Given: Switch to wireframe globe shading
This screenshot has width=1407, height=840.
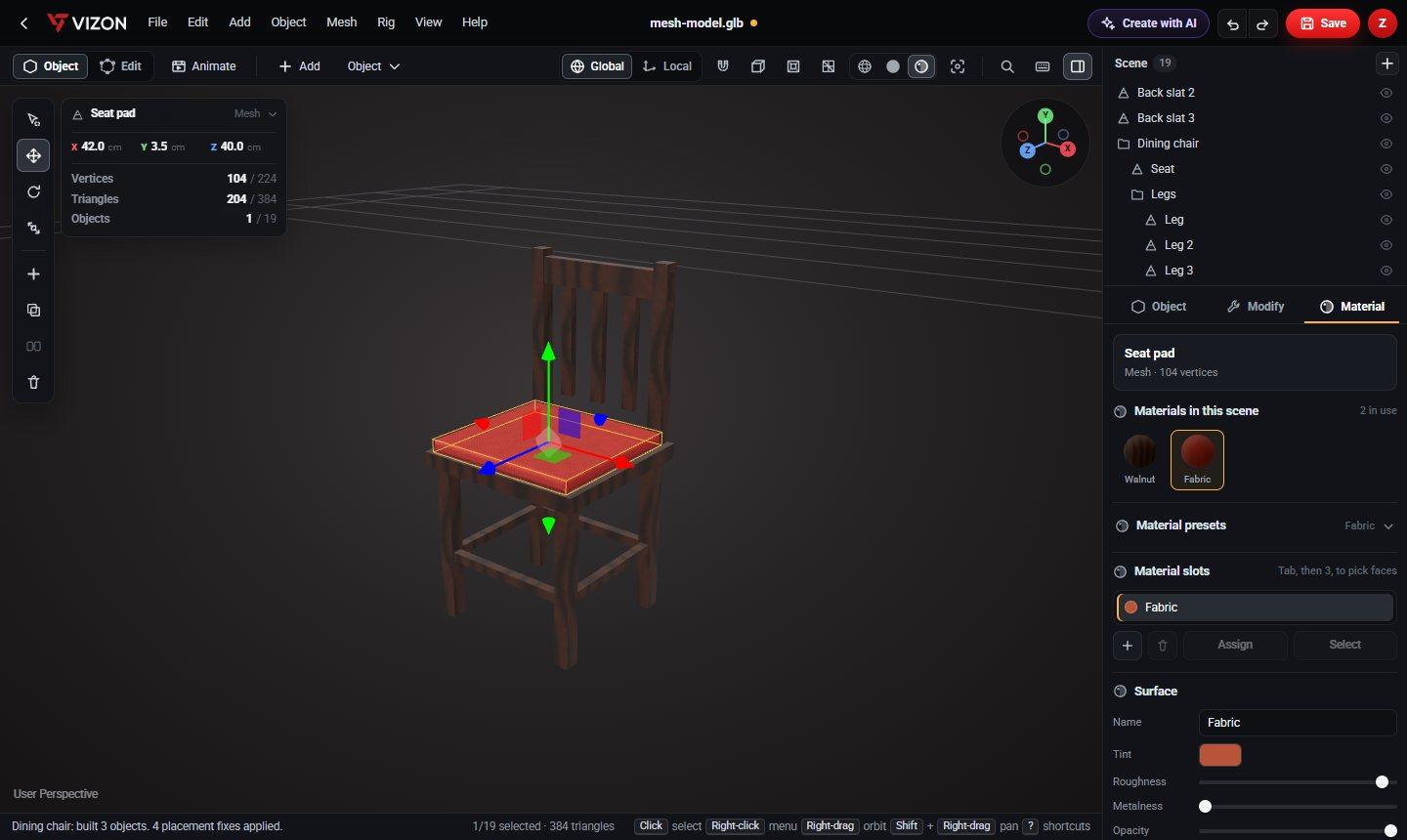Looking at the screenshot, I should pyautogui.click(x=864, y=66).
